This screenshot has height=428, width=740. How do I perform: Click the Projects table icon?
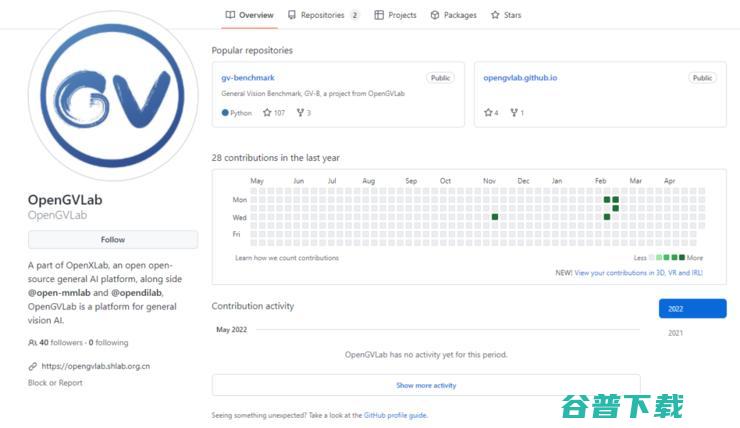[379, 15]
